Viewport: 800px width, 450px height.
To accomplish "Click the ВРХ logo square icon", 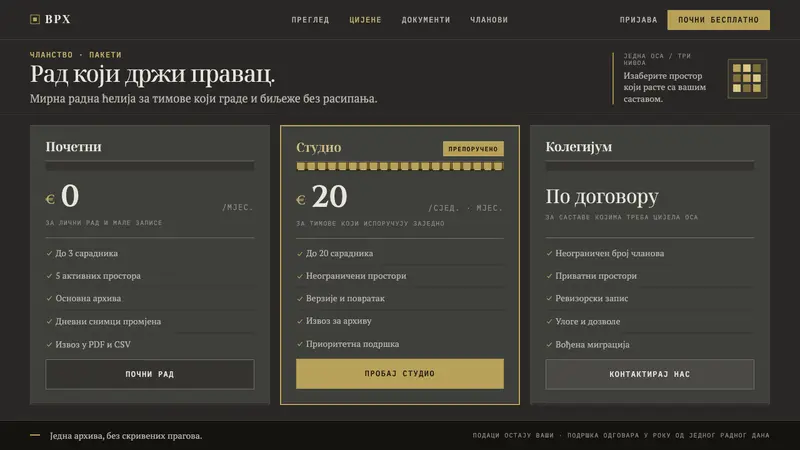I will (x=35, y=19).
